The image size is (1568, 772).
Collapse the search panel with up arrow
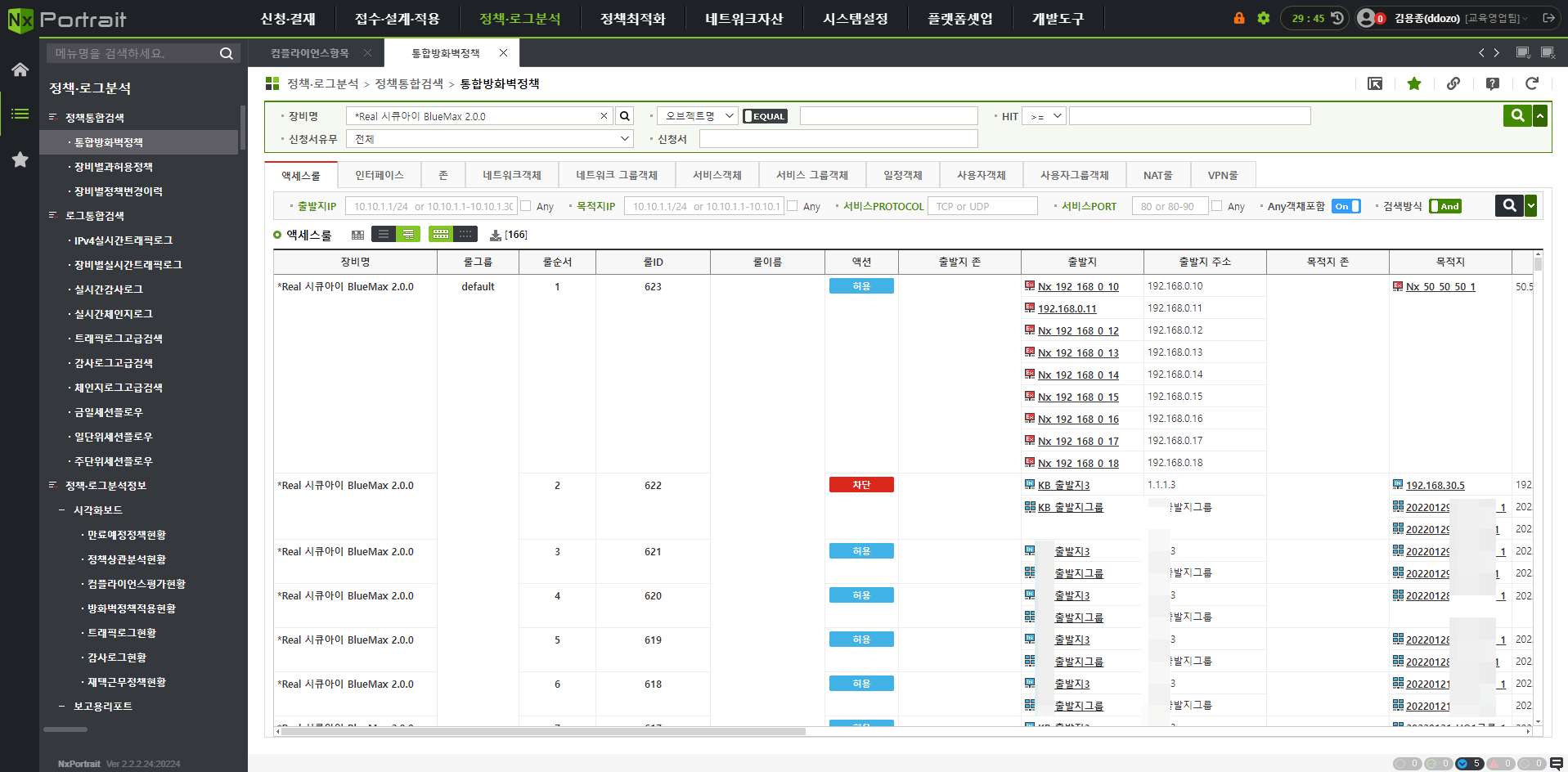(1540, 115)
